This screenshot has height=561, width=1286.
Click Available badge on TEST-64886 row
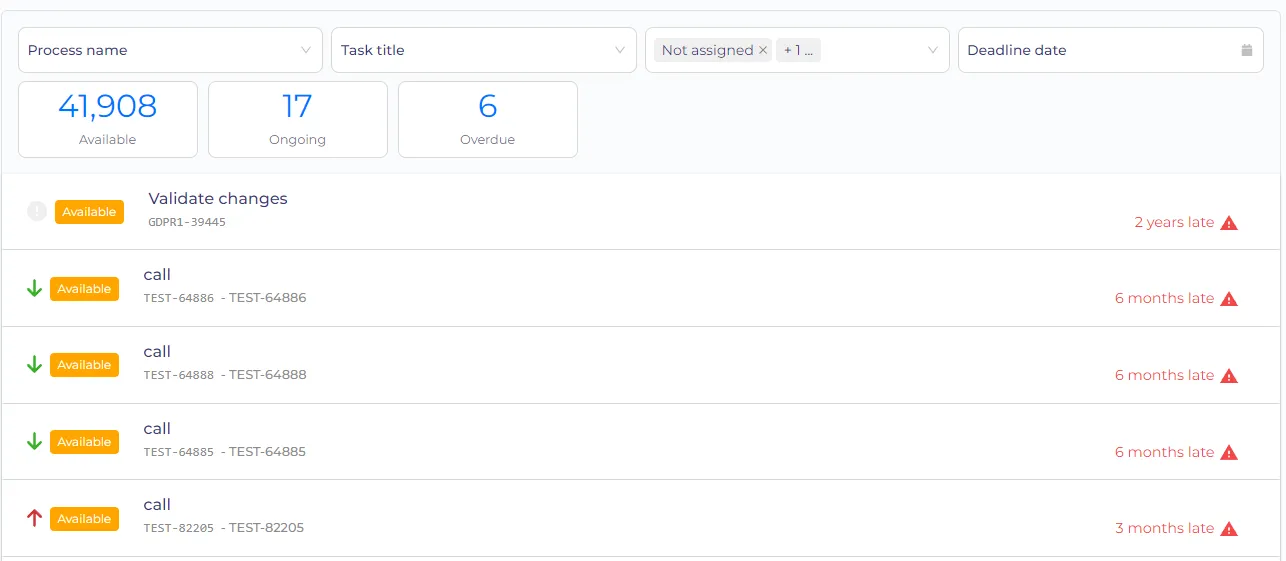pyautogui.click(x=84, y=288)
